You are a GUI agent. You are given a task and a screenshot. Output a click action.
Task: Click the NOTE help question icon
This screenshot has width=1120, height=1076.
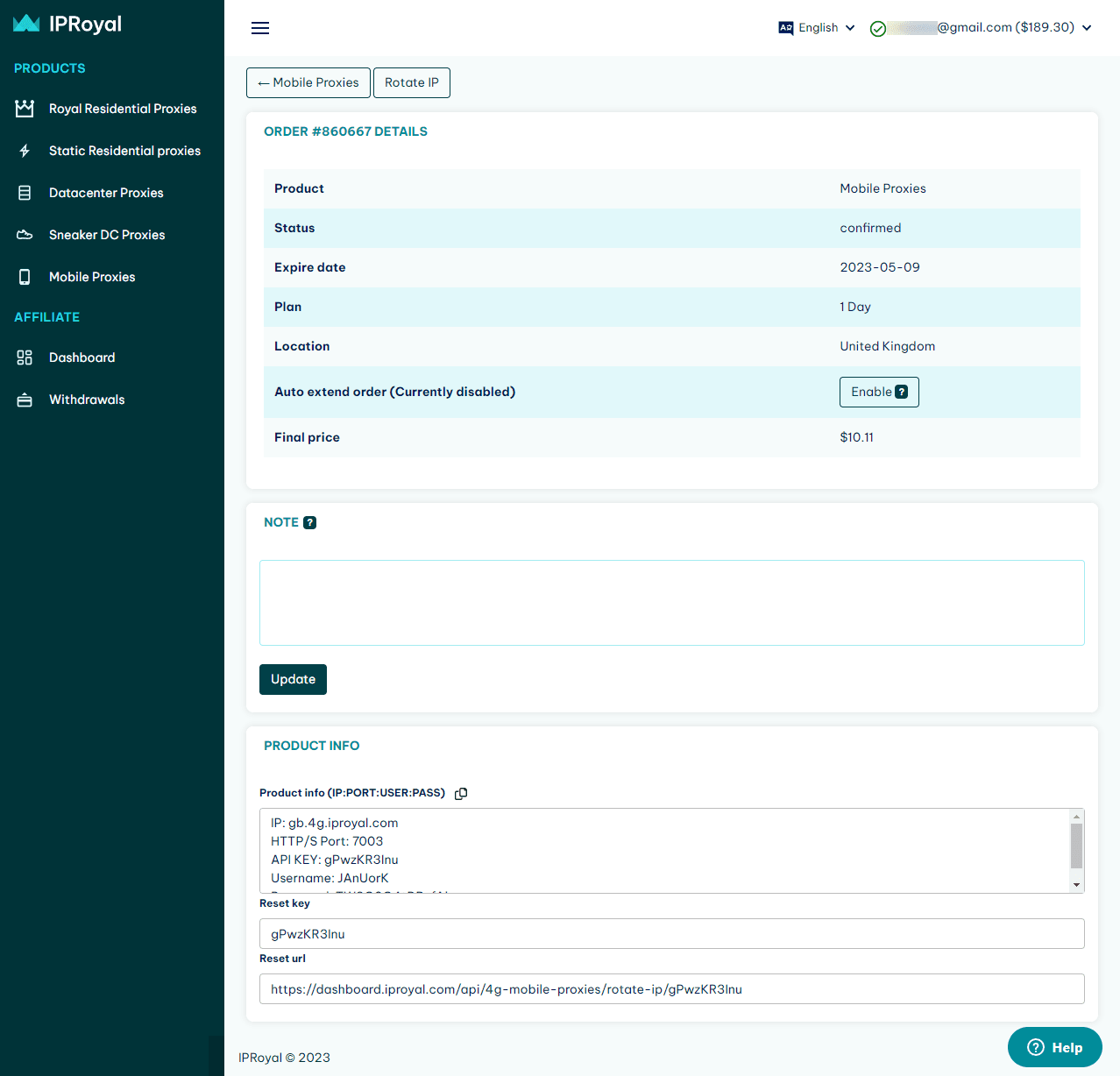coord(309,522)
